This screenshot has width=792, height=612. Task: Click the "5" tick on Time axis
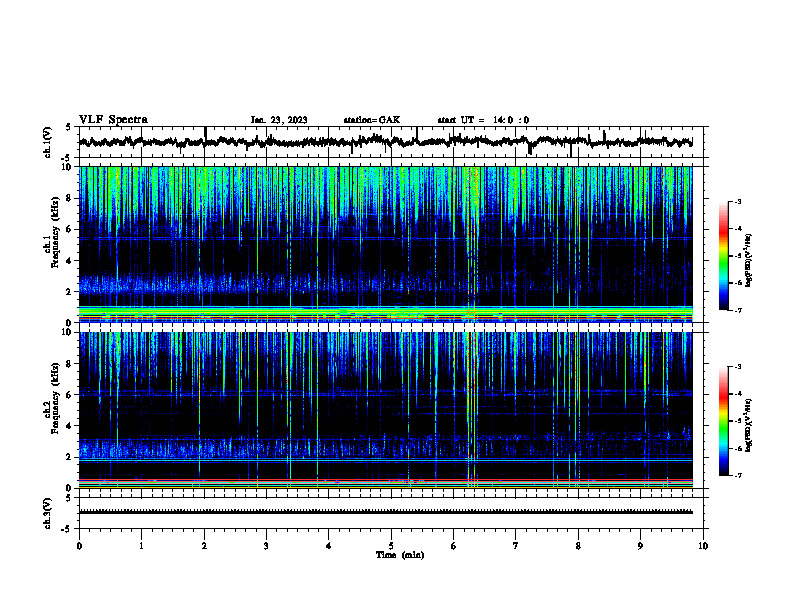coord(391,546)
